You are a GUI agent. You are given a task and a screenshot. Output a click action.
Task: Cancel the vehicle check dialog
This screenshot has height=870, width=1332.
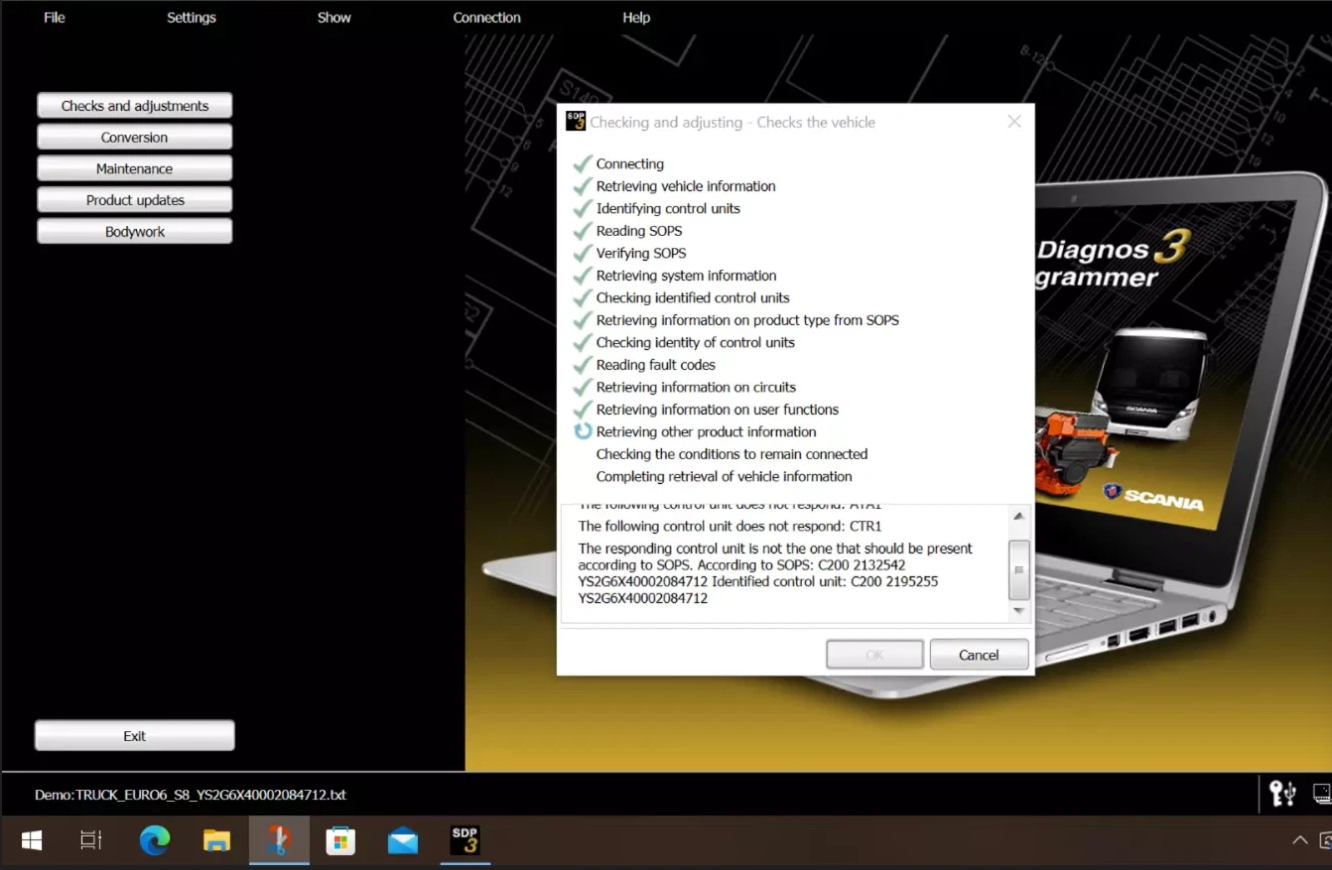(x=978, y=655)
